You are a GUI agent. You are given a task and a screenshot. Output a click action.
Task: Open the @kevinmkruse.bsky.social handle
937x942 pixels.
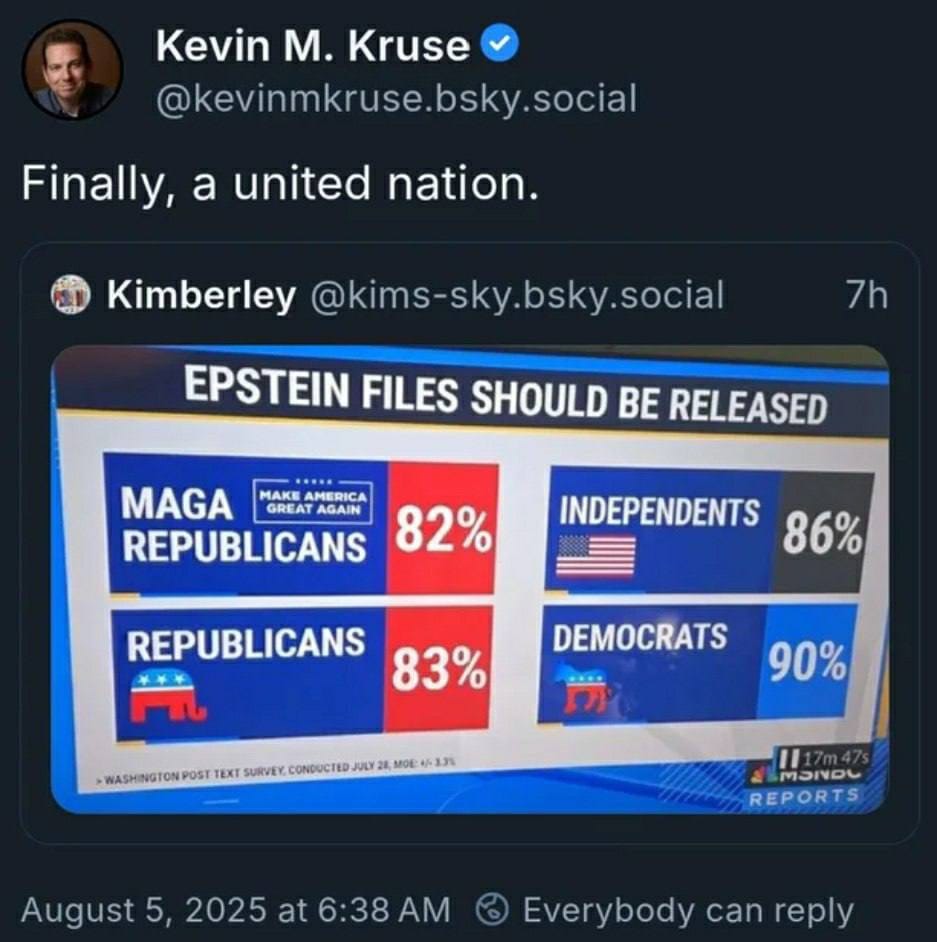[396, 98]
